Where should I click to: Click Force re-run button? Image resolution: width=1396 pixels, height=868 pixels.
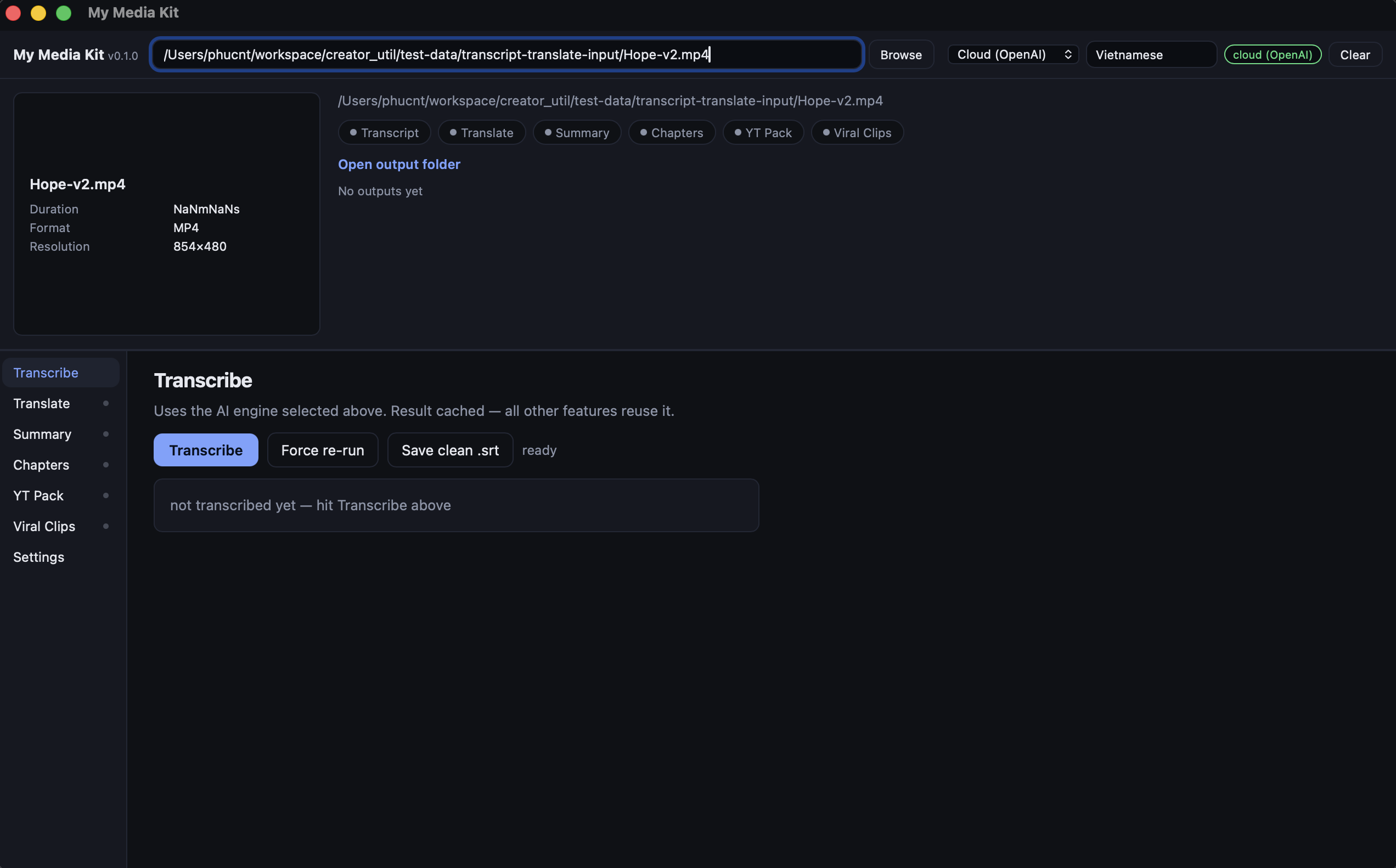click(x=323, y=450)
